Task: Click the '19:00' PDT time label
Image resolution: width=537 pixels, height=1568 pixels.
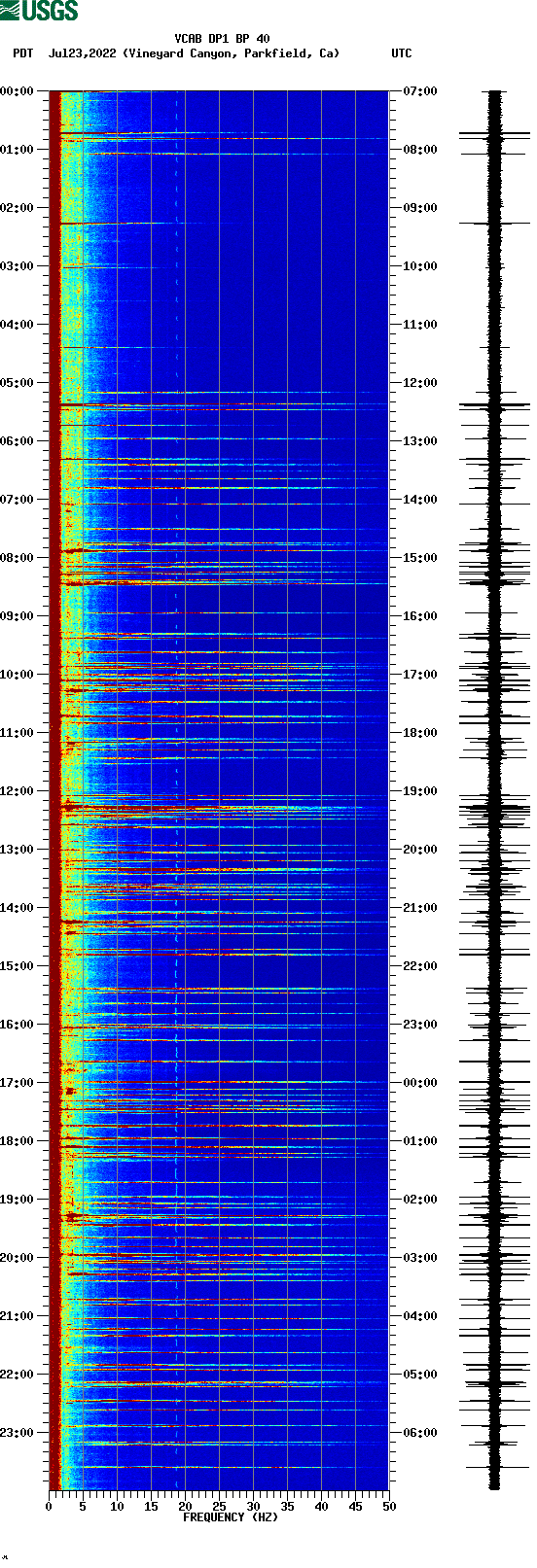Action: (18, 1200)
